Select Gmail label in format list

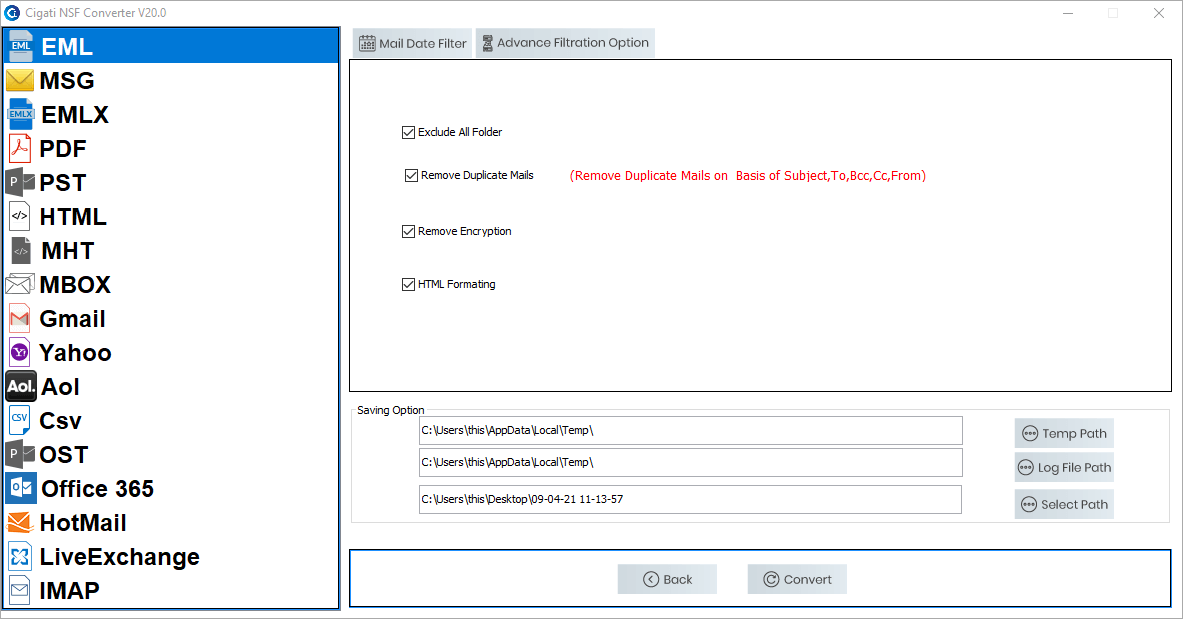tap(72, 319)
